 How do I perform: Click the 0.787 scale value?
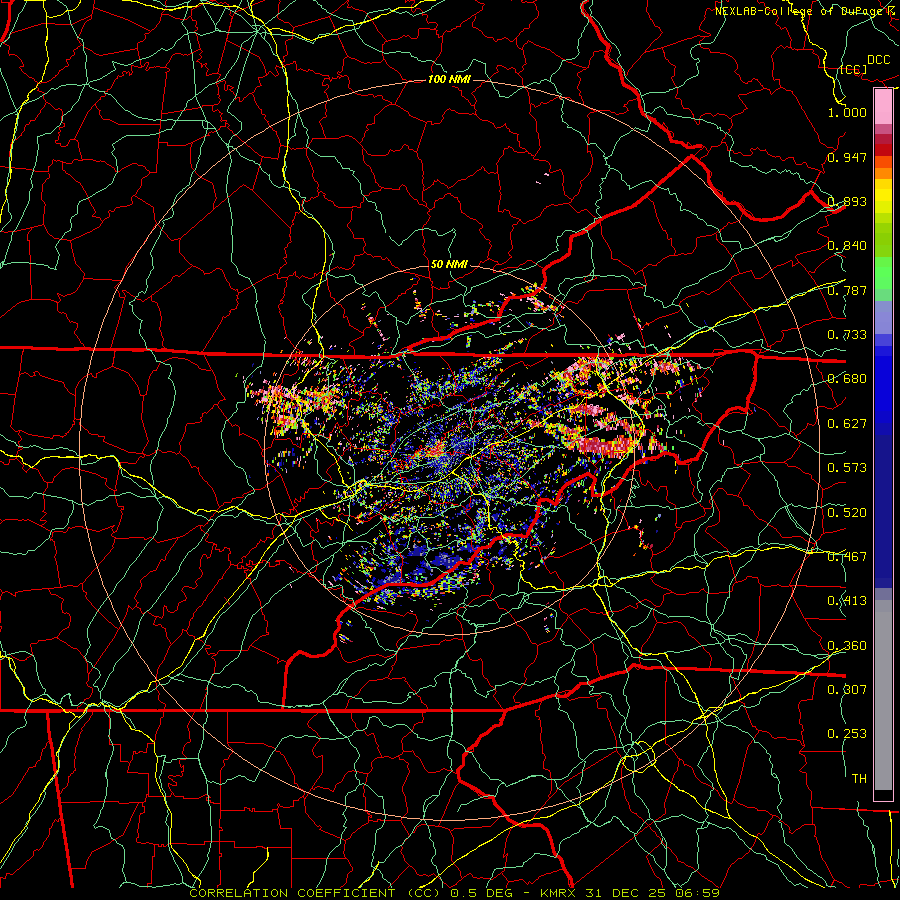(847, 290)
